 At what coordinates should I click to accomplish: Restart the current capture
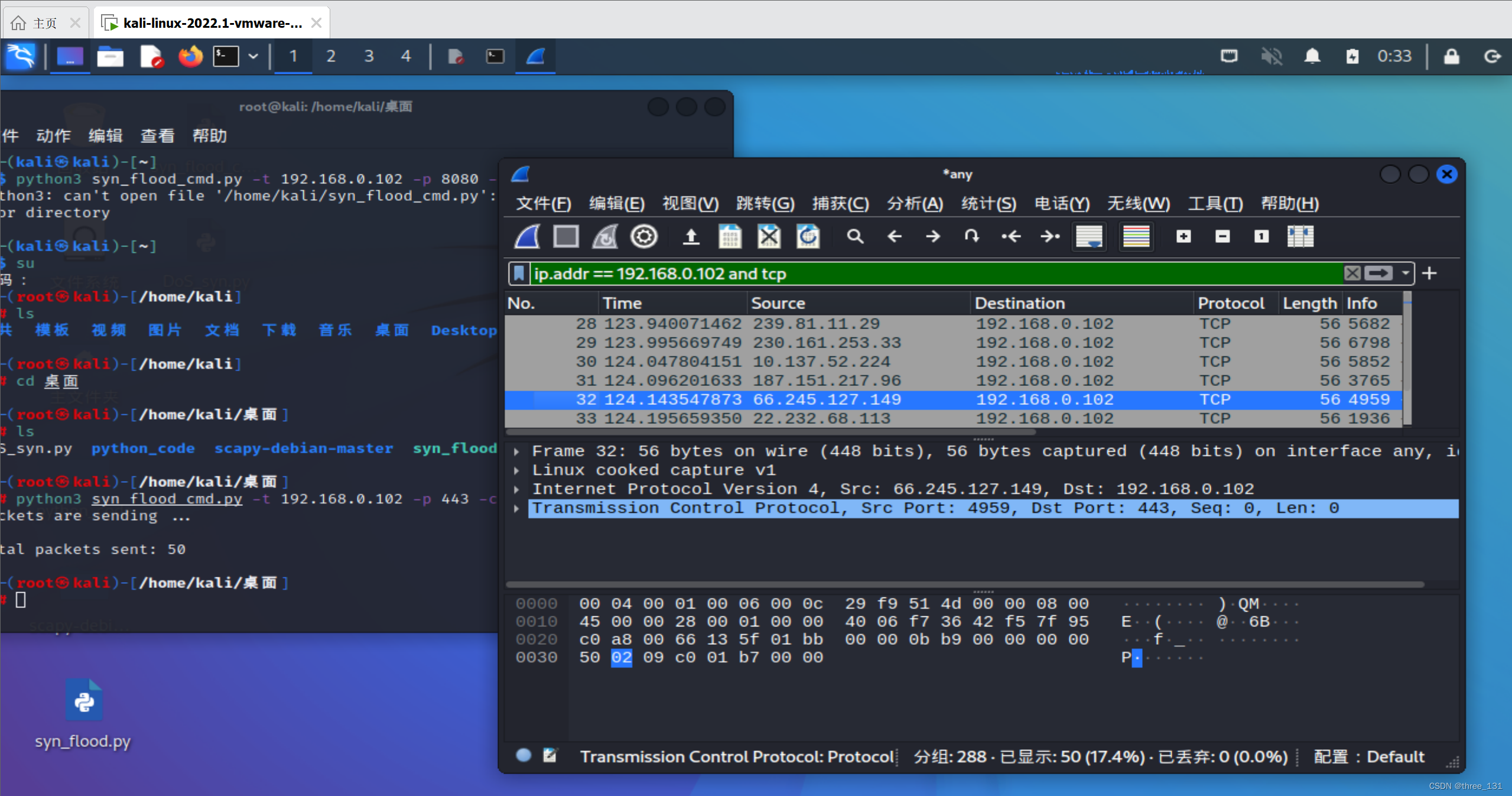(604, 237)
